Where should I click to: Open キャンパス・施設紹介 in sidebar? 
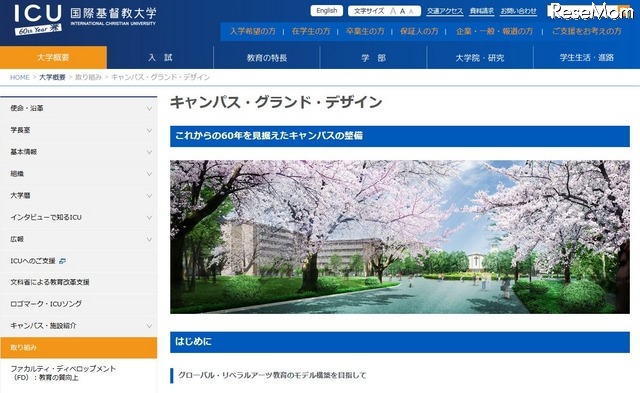[x=43, y=326]
